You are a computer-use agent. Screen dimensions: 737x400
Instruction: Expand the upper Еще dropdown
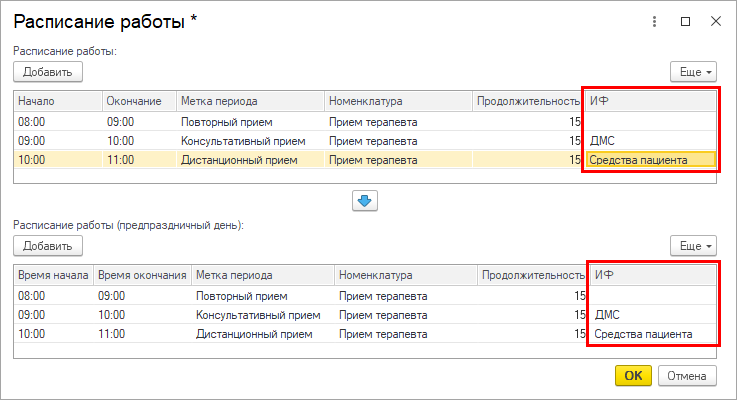pos(693,72)
